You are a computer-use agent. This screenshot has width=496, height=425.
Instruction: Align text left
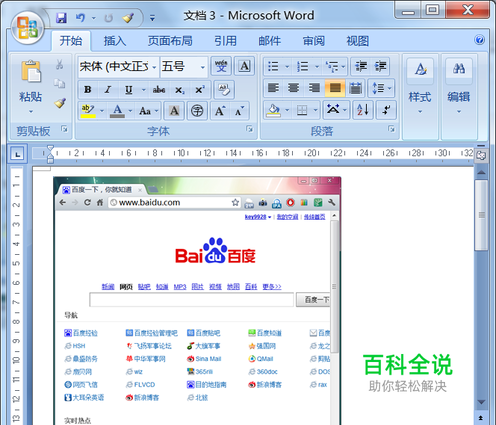tap(274, 88)
